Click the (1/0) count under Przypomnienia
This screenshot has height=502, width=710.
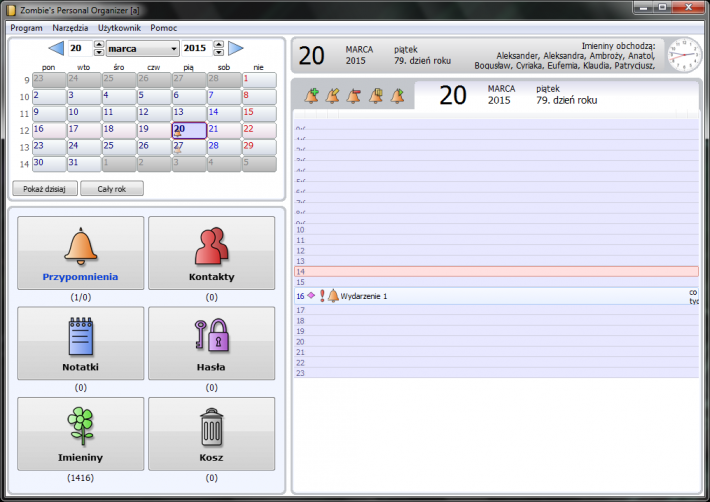[81, 297]
